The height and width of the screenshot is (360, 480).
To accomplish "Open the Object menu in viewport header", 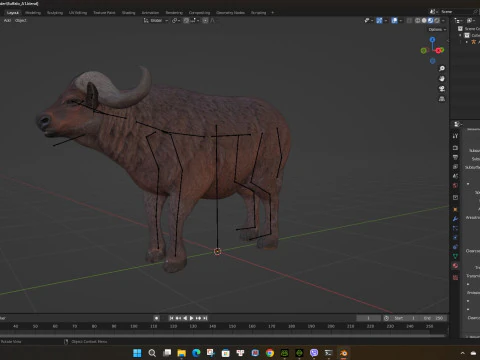I will tap(21, 21).
